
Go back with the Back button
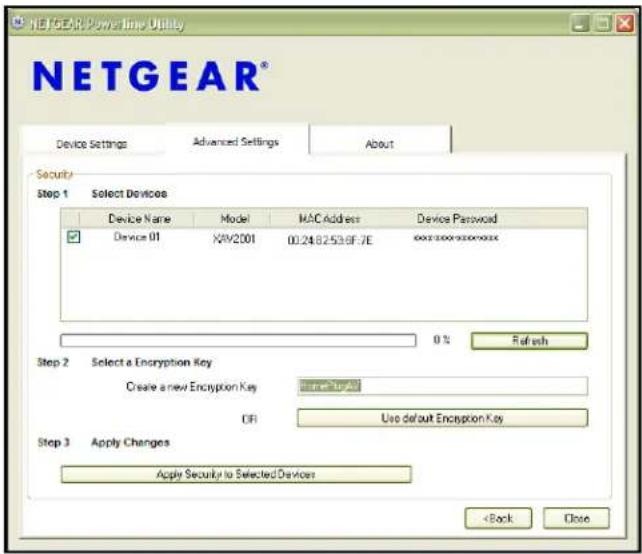[498, 518]
